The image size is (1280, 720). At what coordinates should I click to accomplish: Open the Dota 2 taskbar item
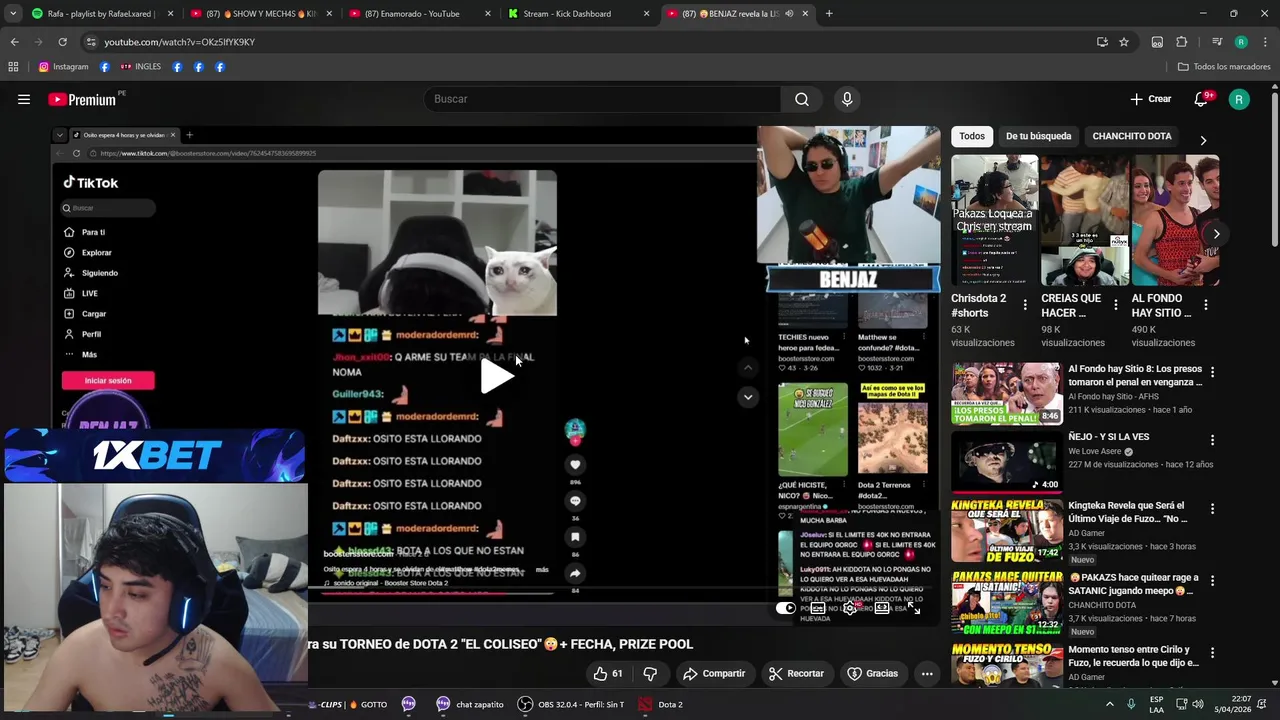point(661,705)
